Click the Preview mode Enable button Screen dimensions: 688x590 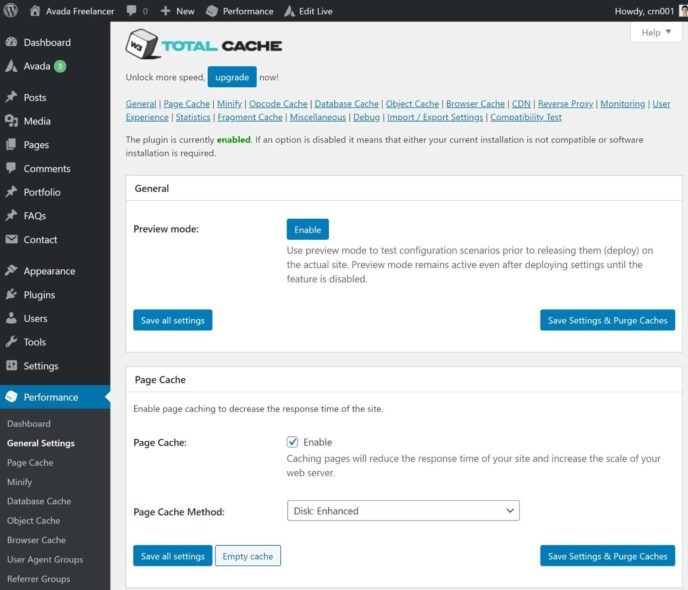click(x=308, y=229)
